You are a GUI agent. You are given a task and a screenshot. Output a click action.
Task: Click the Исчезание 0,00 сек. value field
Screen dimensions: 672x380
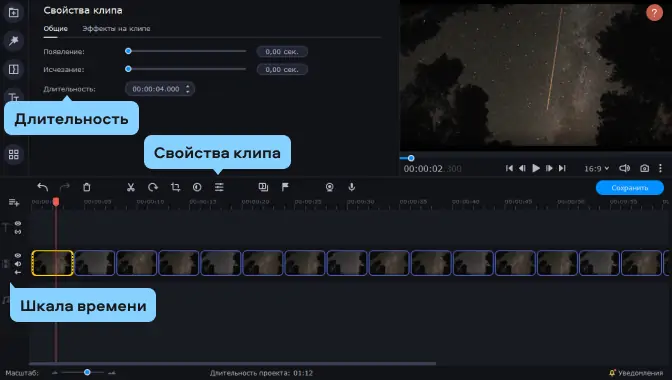(282, 69)
